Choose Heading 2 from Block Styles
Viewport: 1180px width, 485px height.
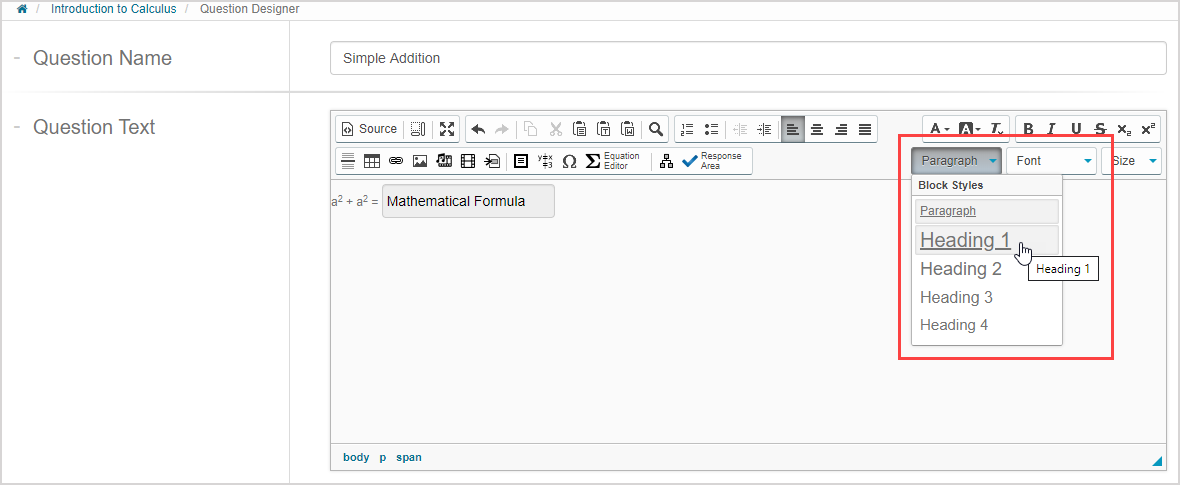961,269
